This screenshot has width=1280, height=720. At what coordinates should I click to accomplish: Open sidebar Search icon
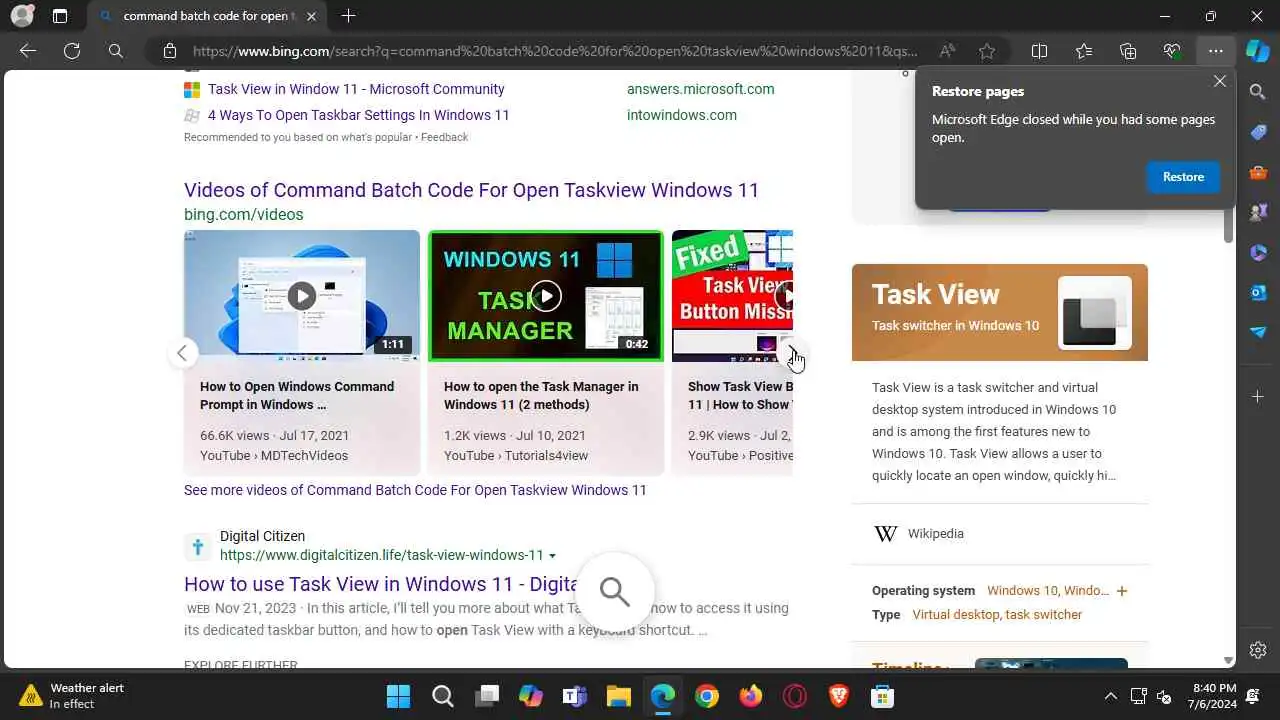point(1258,92)
